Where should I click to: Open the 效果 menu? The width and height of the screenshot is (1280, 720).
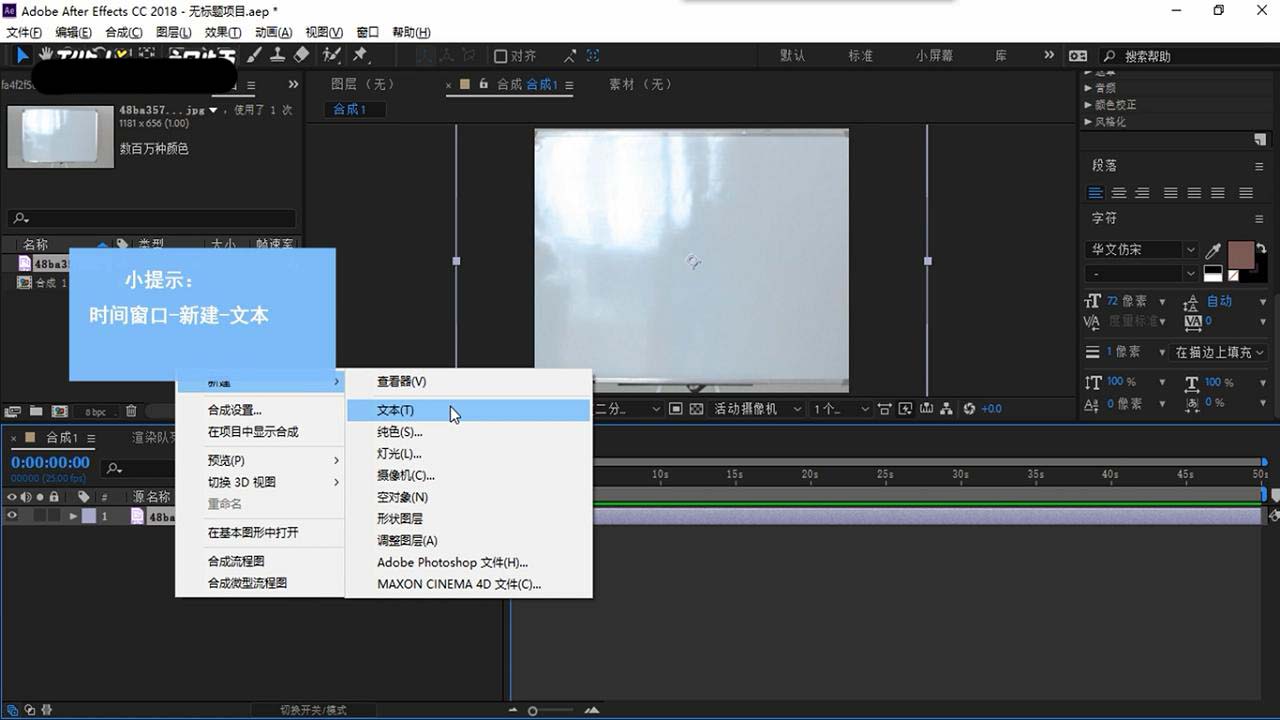pyautogui.click(x=222, y=31)
